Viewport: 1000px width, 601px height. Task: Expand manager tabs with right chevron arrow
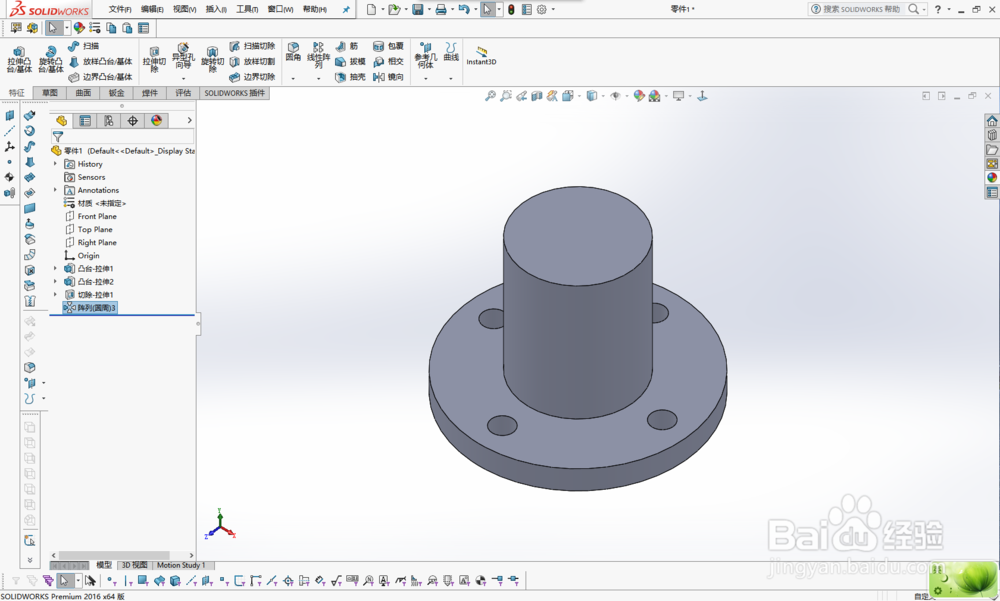189,120
